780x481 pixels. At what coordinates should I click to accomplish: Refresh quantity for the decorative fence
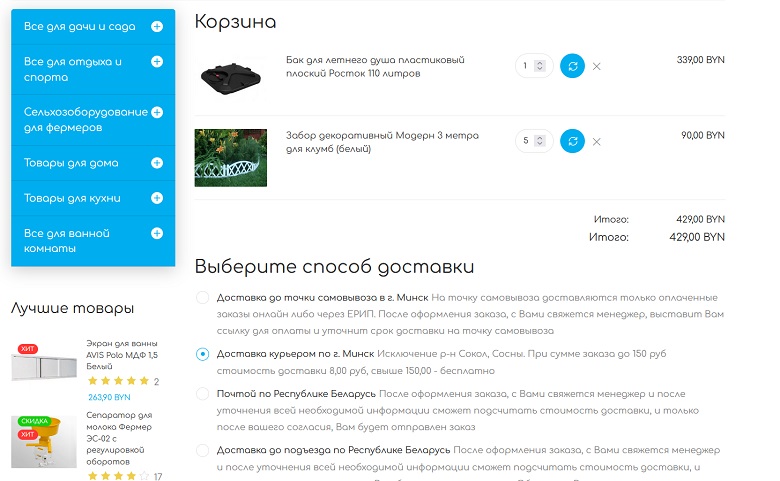[572, 141]
